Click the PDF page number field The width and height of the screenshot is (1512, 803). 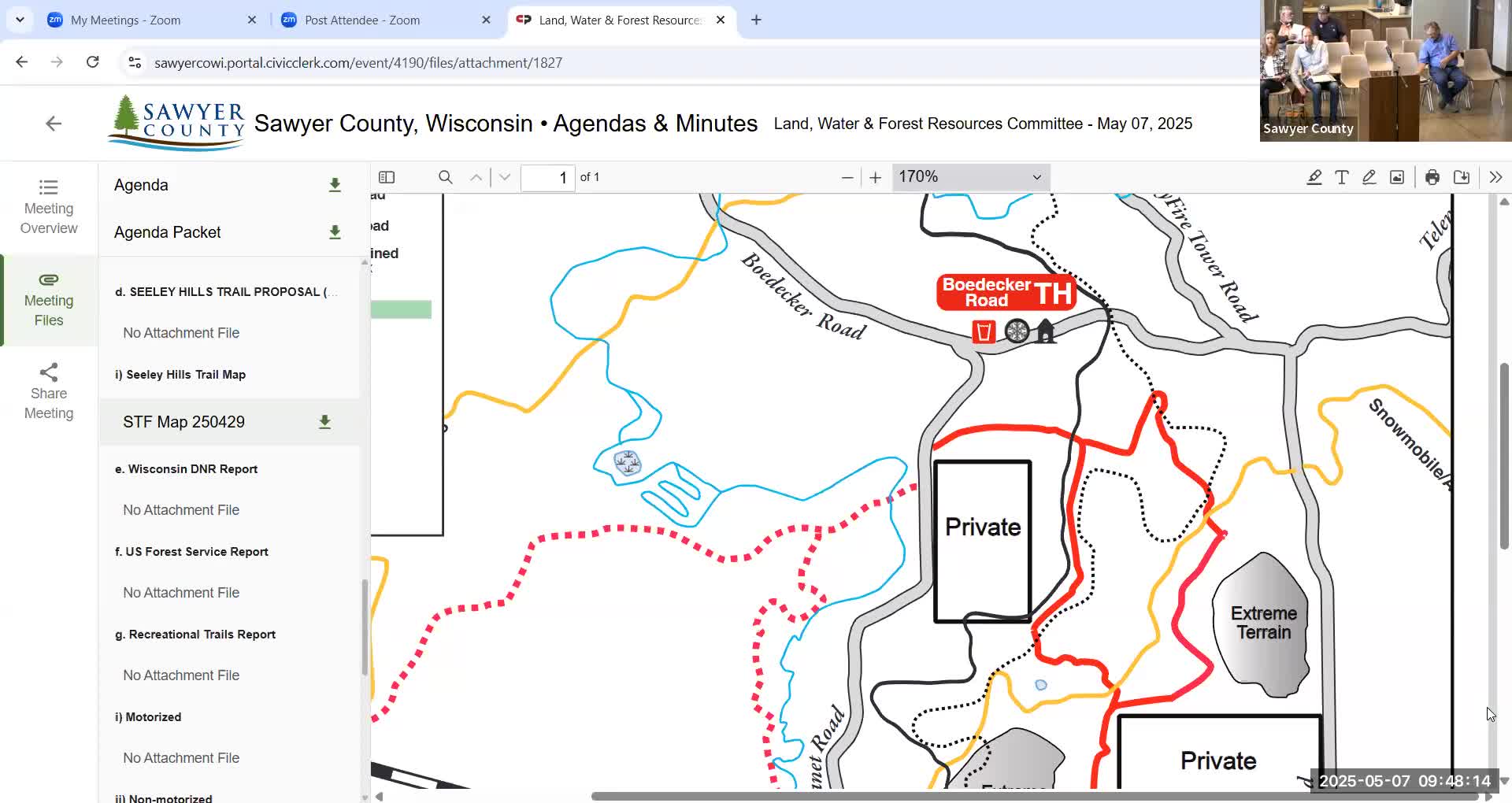point(548,177)
